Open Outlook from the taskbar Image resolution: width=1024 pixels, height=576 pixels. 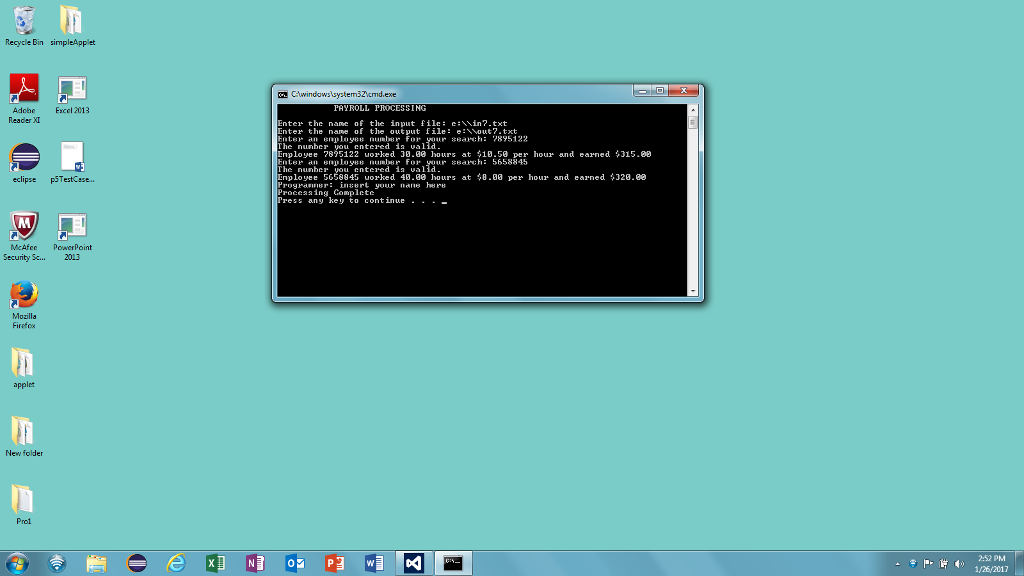(x=295, y=563)
